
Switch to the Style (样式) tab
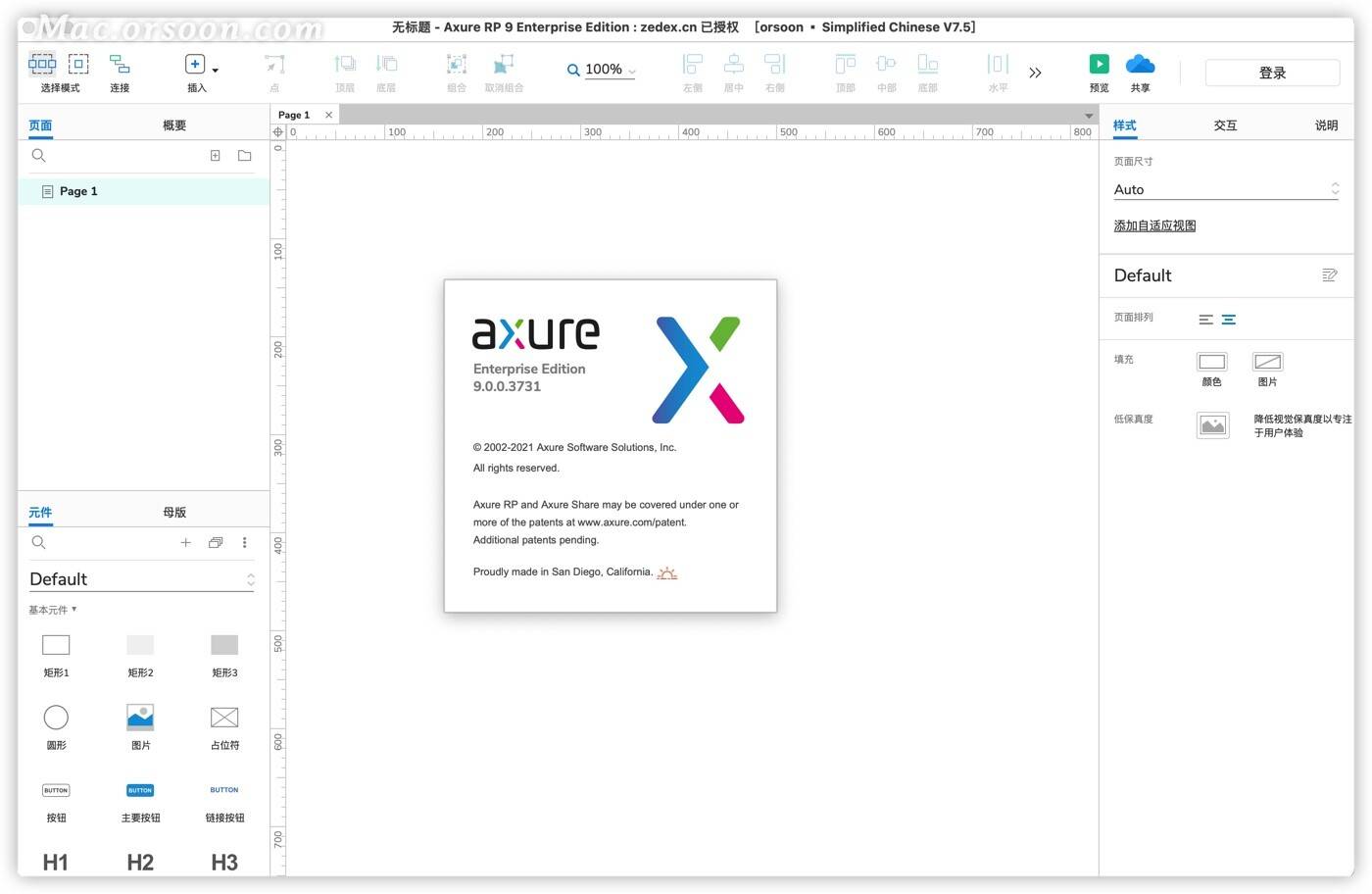pos(1125,125)
